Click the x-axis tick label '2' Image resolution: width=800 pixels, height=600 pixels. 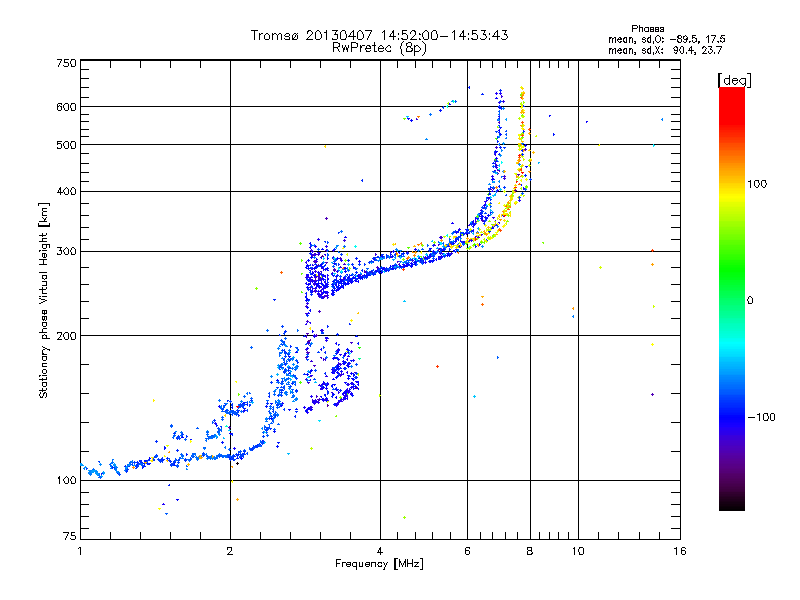pyautogui.click(x=230, y=551)
